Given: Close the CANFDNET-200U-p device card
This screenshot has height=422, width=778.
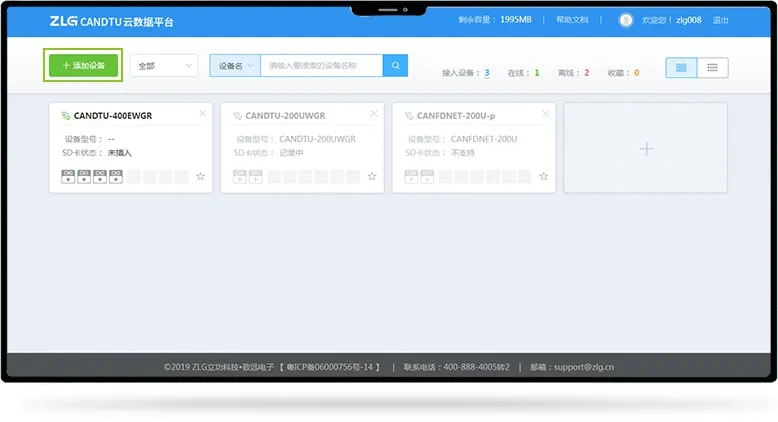Looking at the screenshot, I should [546, 114].
